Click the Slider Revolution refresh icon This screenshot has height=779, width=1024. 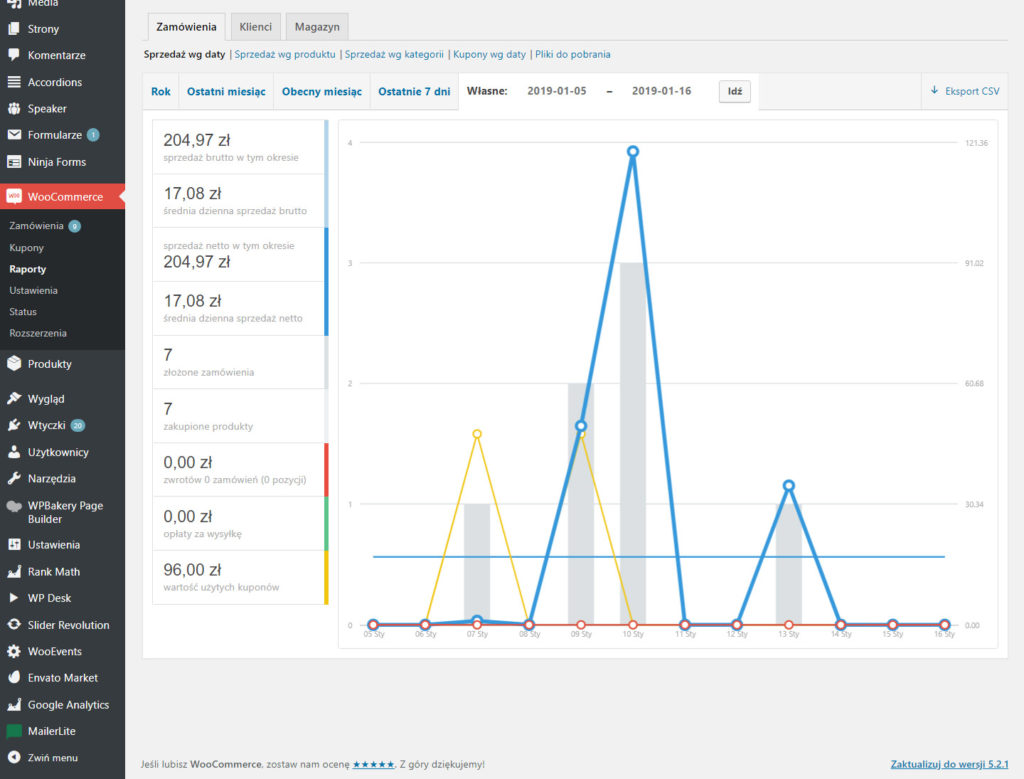click(x=14, y=625)
